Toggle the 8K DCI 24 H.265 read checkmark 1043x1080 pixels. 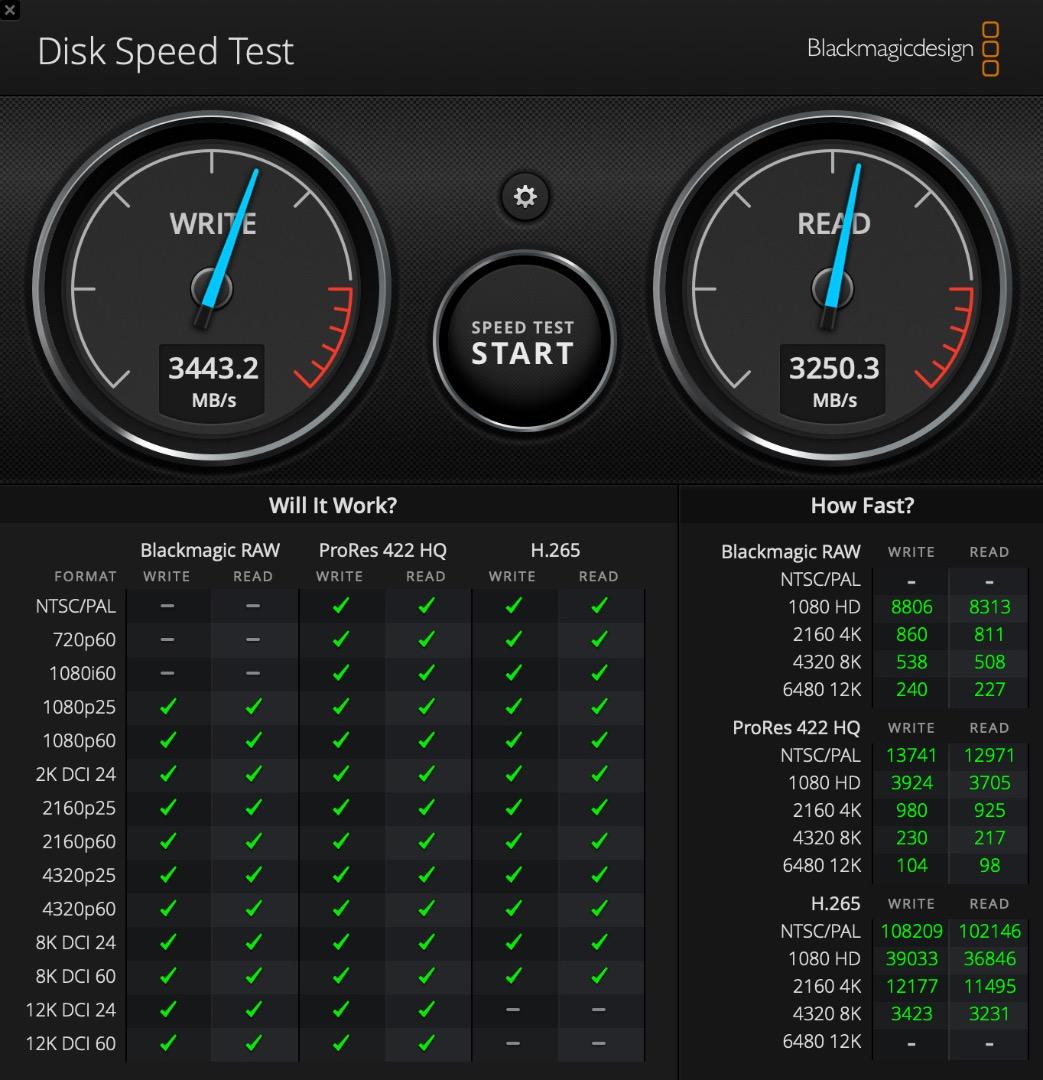pyautogui.click(x=598, y=942)
